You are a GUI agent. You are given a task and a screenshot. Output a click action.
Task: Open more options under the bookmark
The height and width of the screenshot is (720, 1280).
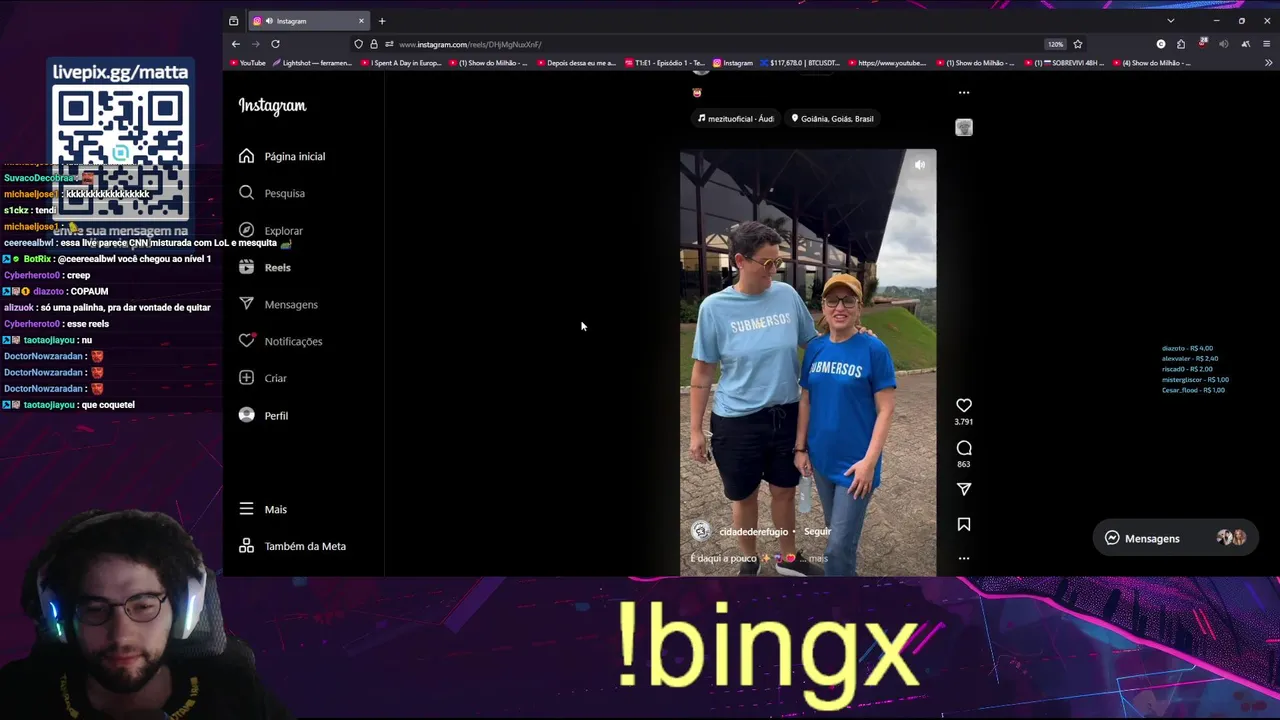pos(964,558)
